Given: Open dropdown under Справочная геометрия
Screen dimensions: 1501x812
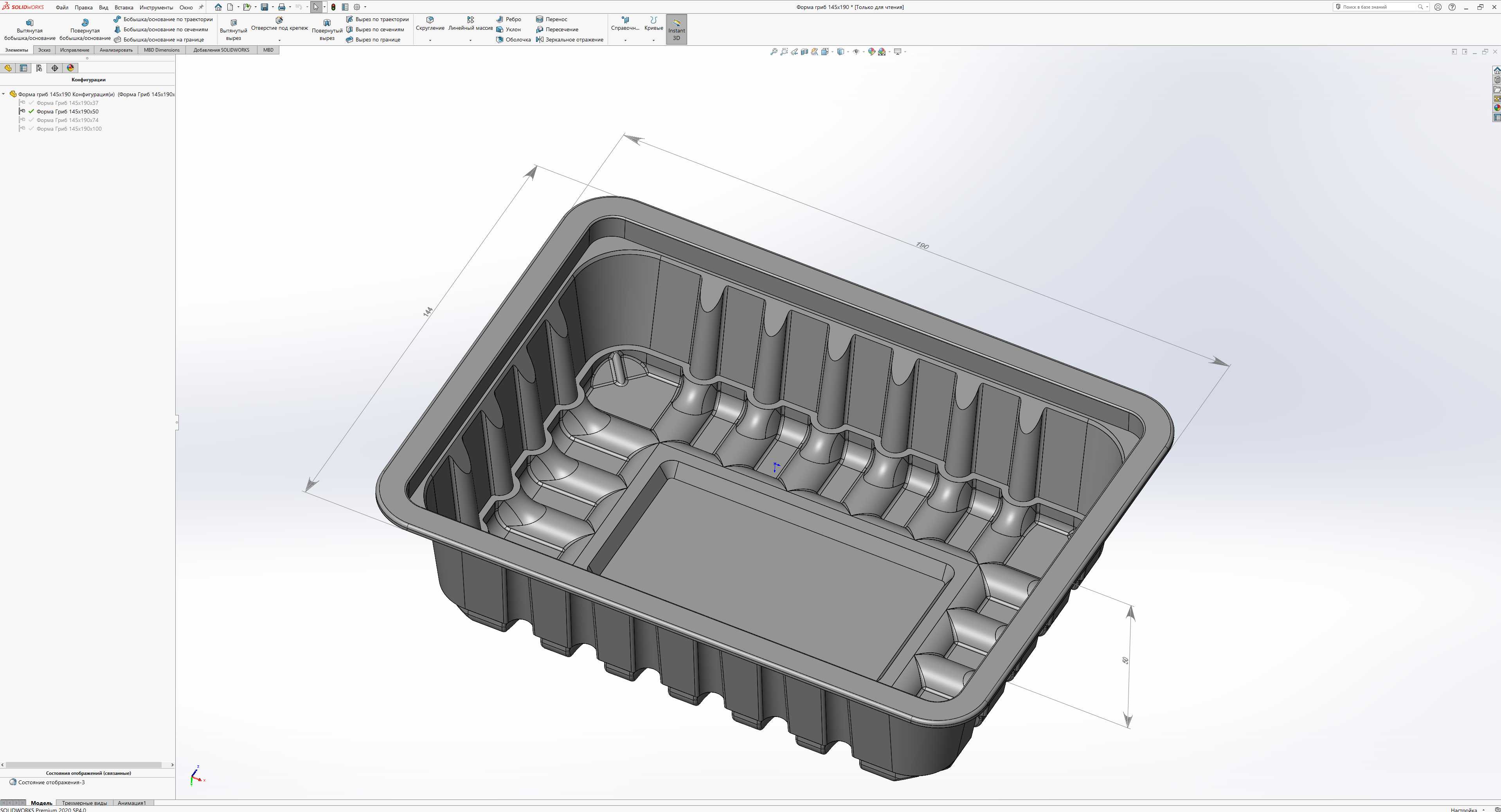Looking at the screenshot, I should (625, 40).
